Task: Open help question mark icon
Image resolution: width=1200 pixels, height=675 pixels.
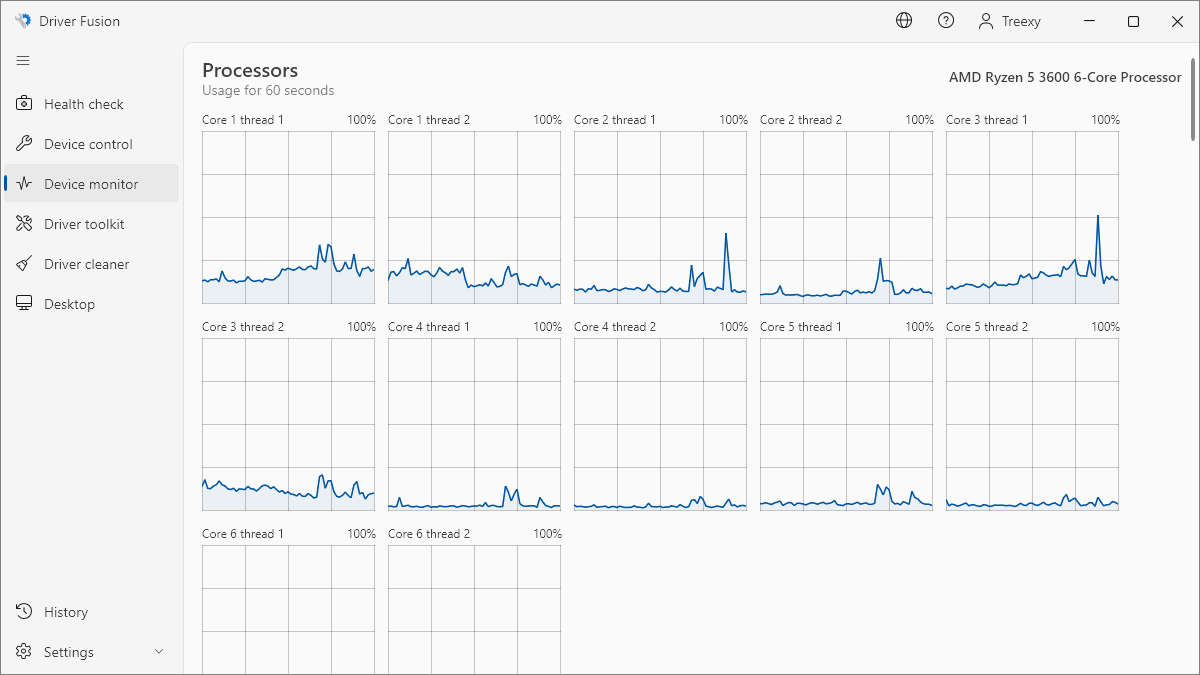Action: tap(946, 21)
